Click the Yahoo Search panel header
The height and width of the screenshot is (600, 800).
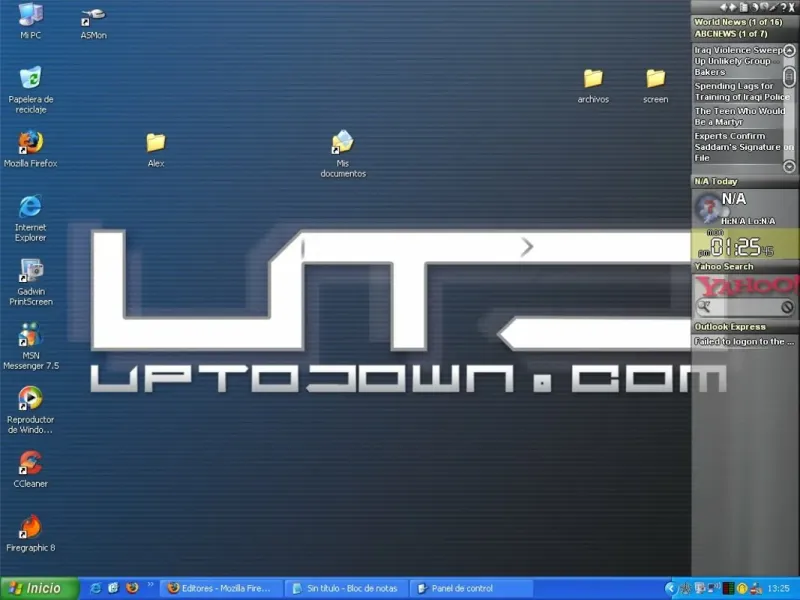point(723,266)
